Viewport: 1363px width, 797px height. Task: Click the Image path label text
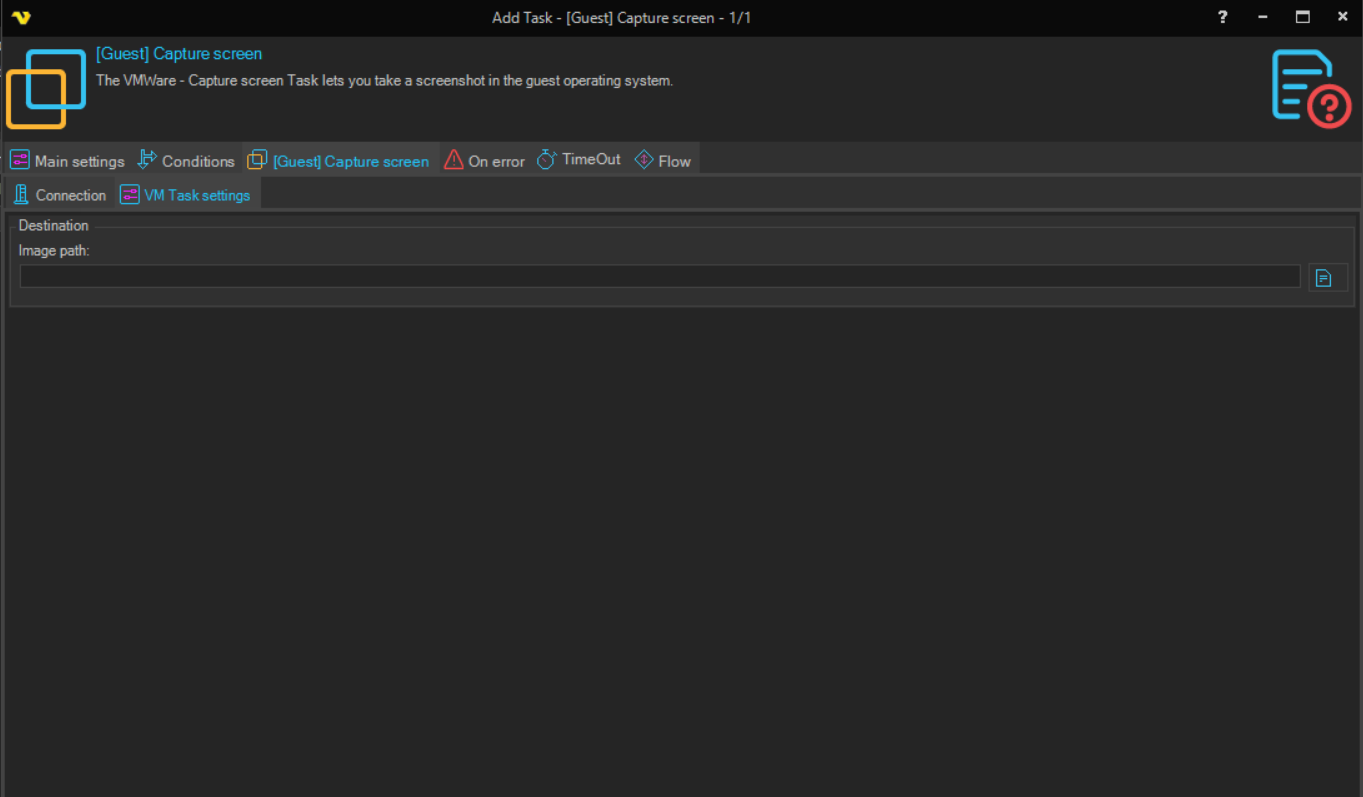[x=54, y=251]
